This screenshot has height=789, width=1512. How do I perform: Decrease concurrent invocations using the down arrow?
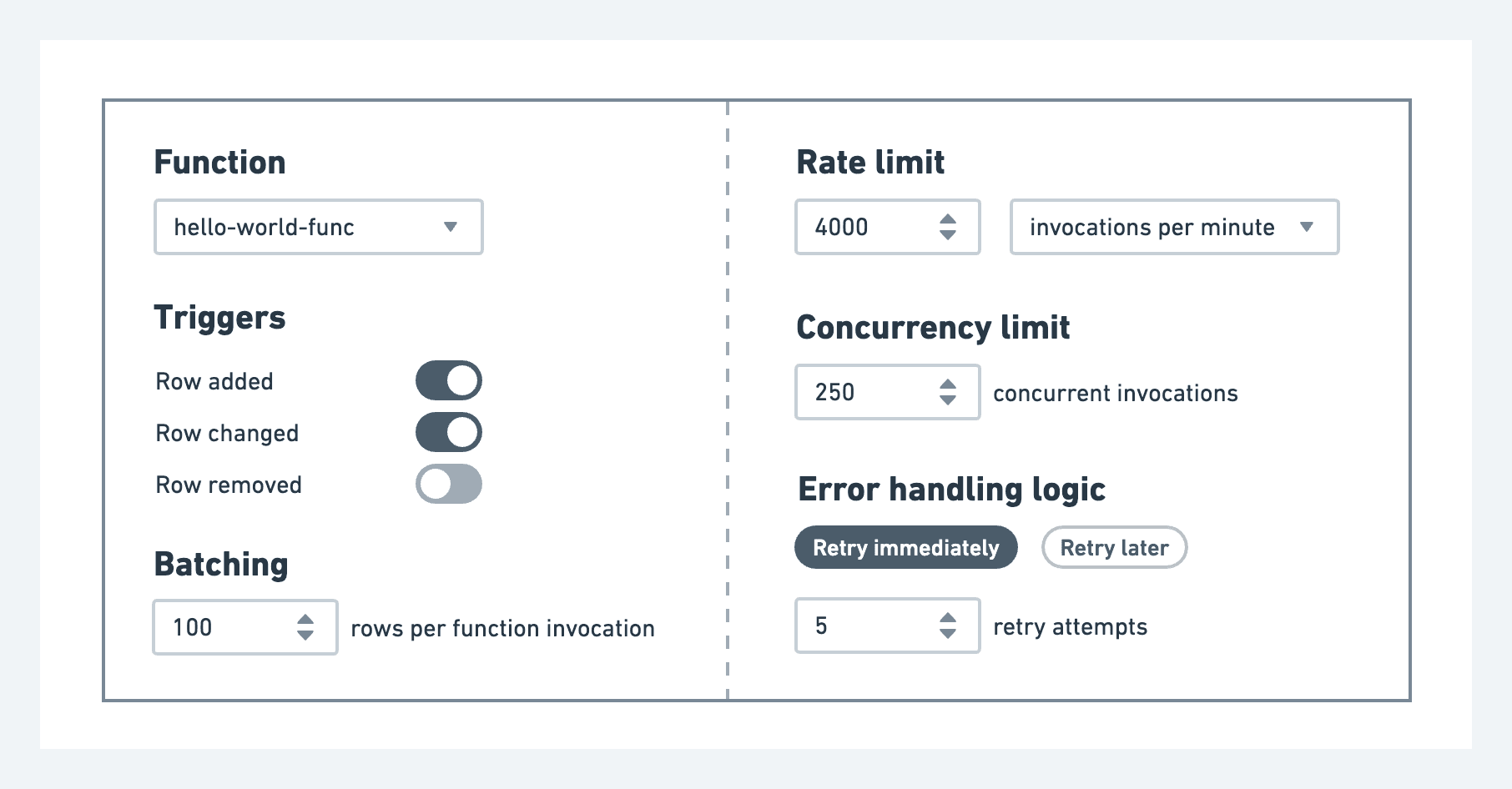[x=949, y=401]
